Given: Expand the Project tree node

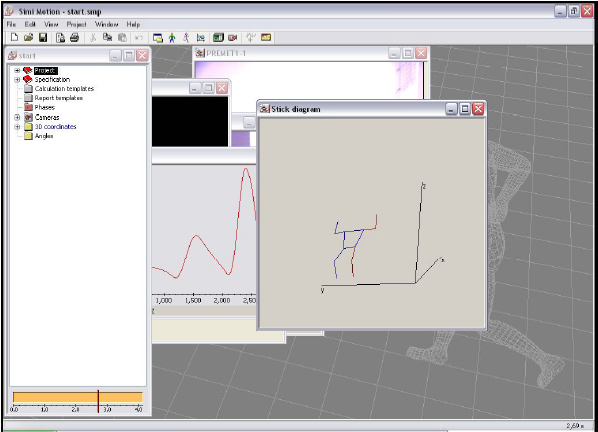Looking at the screenshot, I should click(17, 71).
